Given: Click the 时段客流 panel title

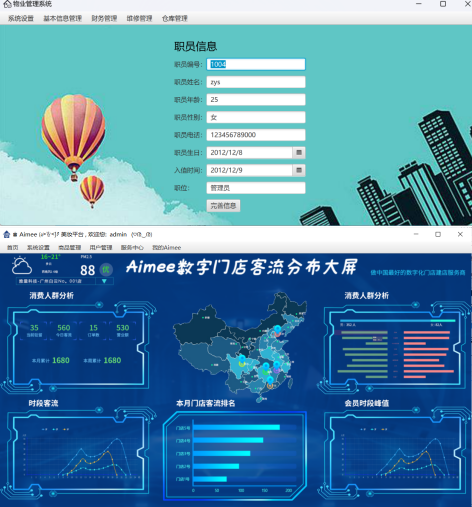Looking at the screenshot, I should (43, 403).
